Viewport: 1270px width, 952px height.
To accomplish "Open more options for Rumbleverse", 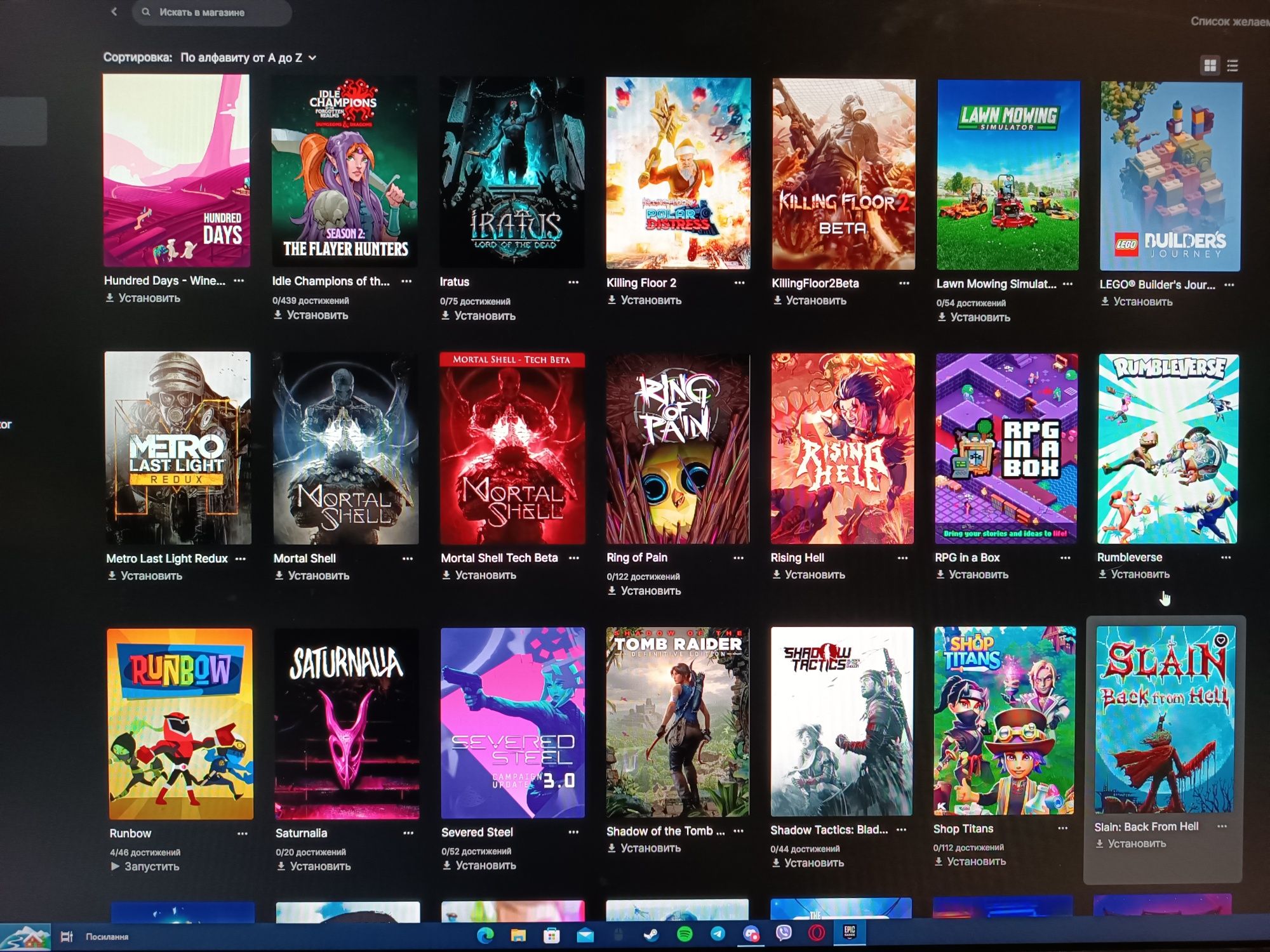I will point(1226,557).
